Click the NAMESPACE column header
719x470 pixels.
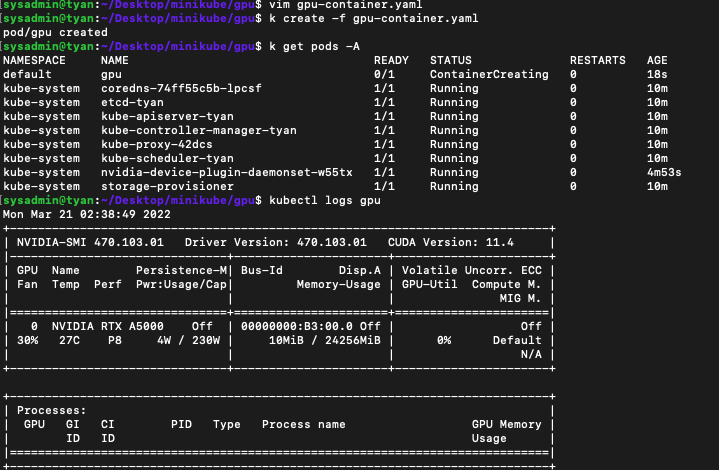click(34, 61)
